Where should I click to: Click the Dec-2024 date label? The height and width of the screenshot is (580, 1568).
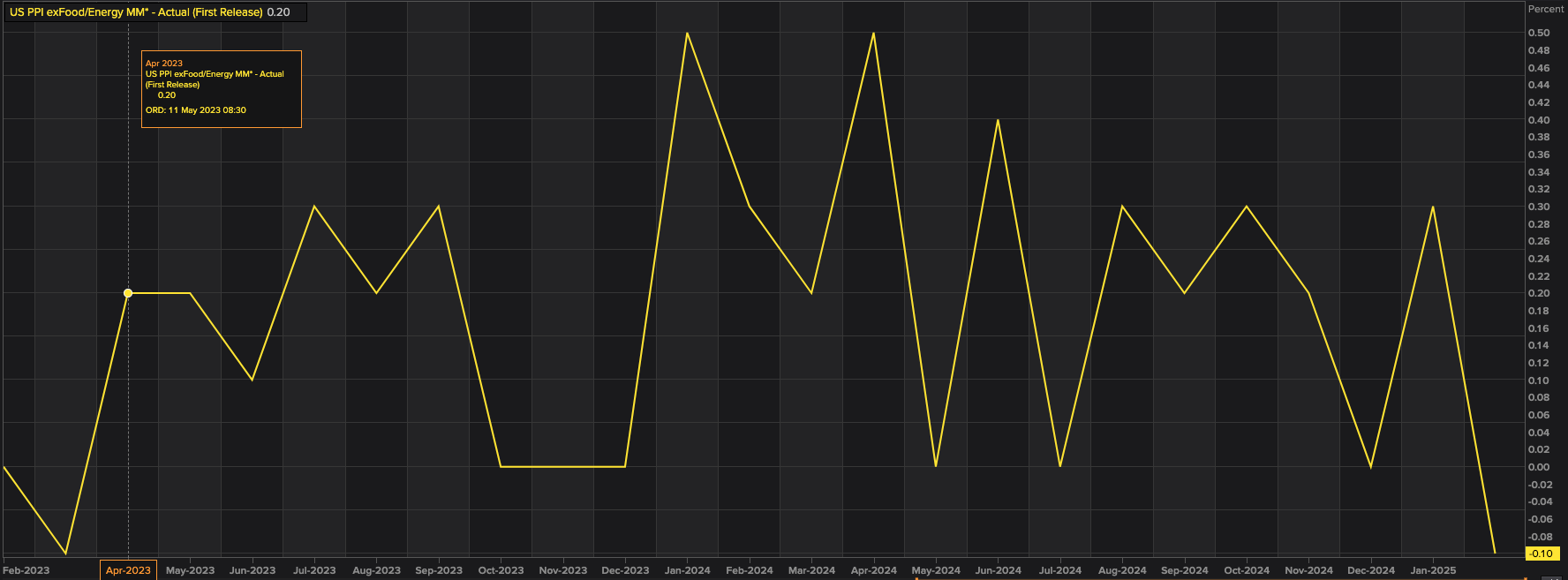click(x=1371, y=570)
